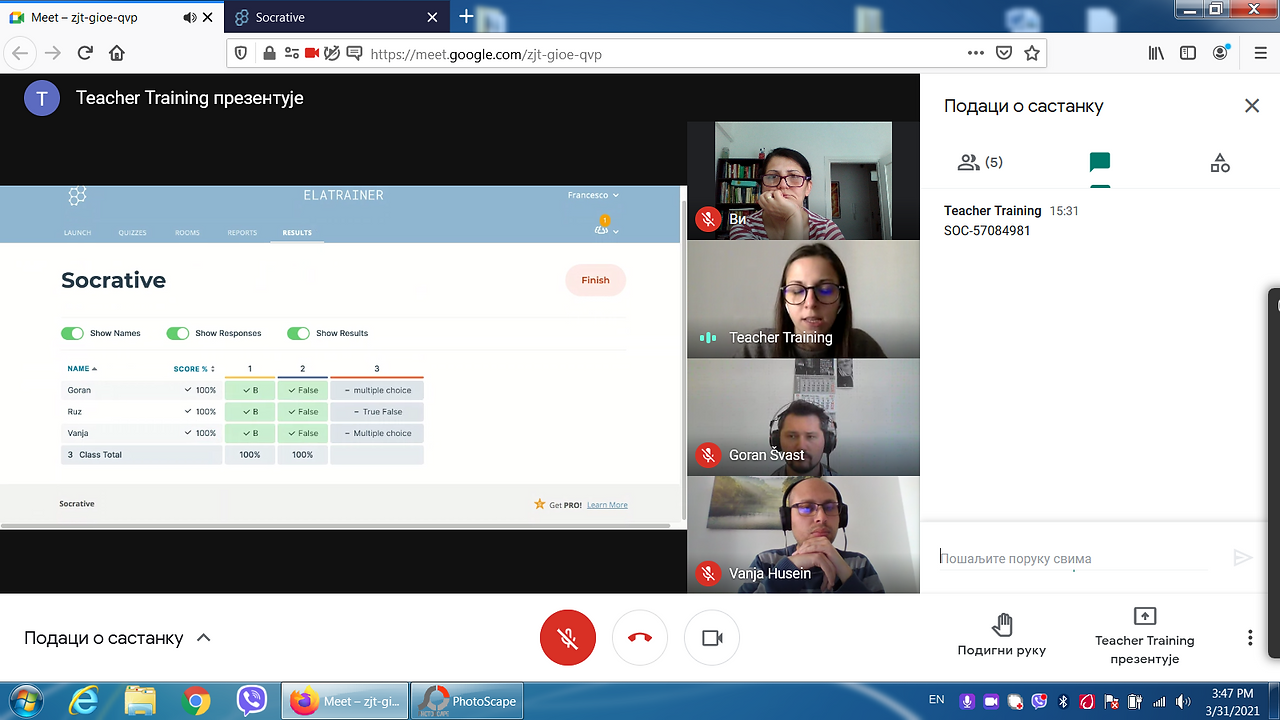Reload the page in Firefox

click(x=85, y=53)
